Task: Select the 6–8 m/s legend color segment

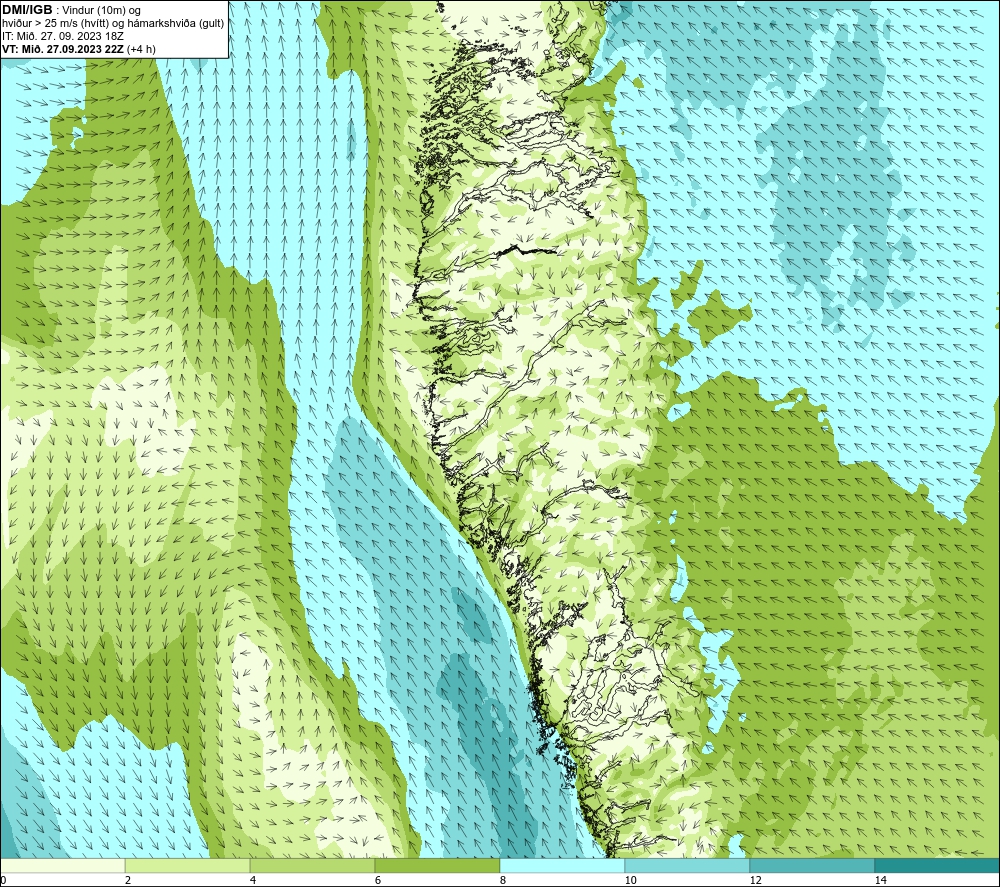Action: click(438, 866)
